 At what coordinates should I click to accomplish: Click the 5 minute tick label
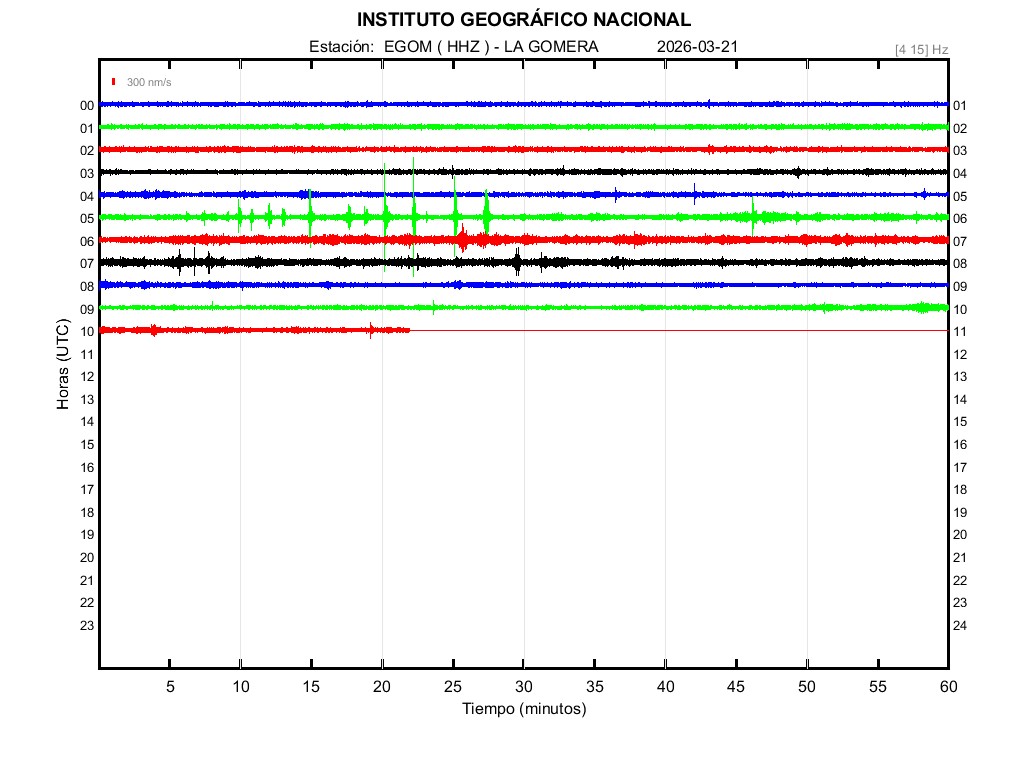(x=170, y=687)
